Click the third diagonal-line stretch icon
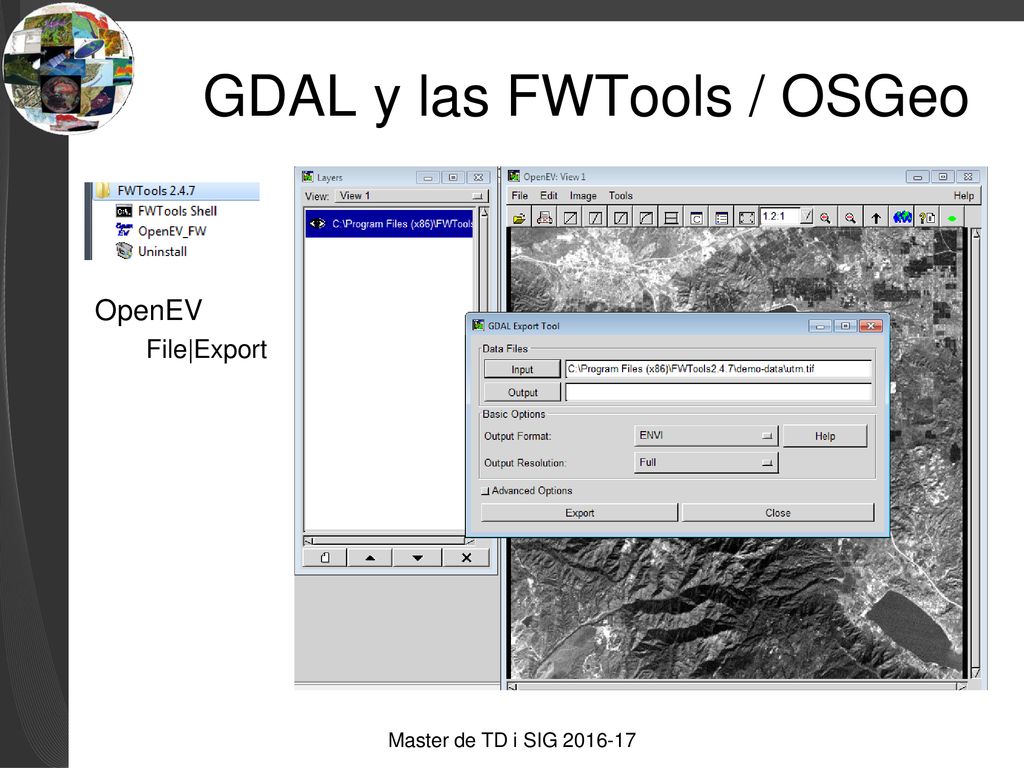 coord(621,217)
